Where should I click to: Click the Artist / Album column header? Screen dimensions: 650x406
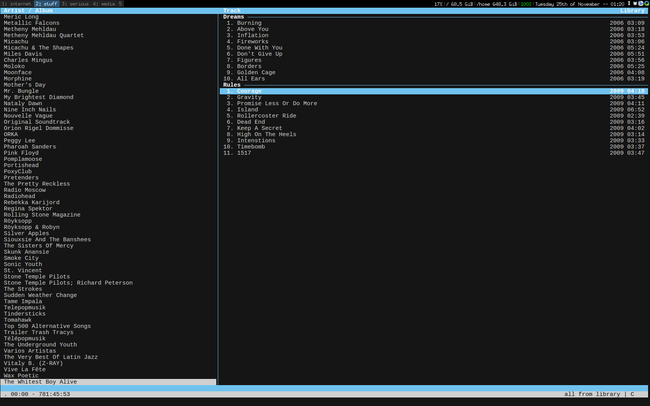click(28, 11)
